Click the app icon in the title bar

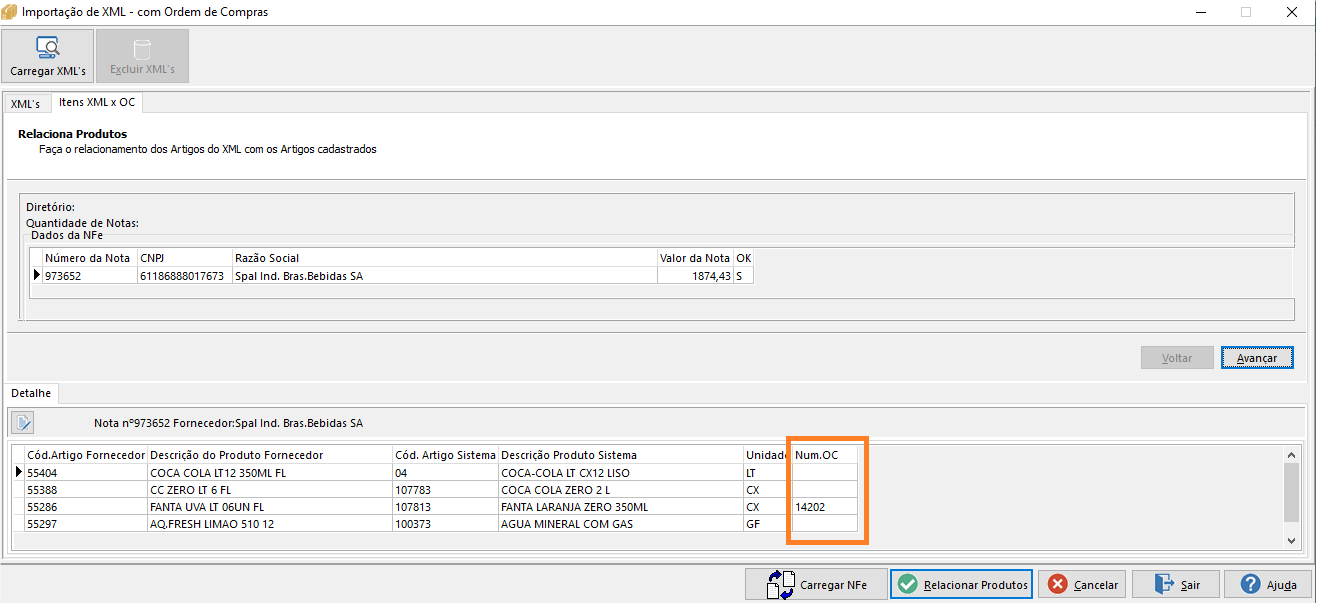tap(10, 12)
